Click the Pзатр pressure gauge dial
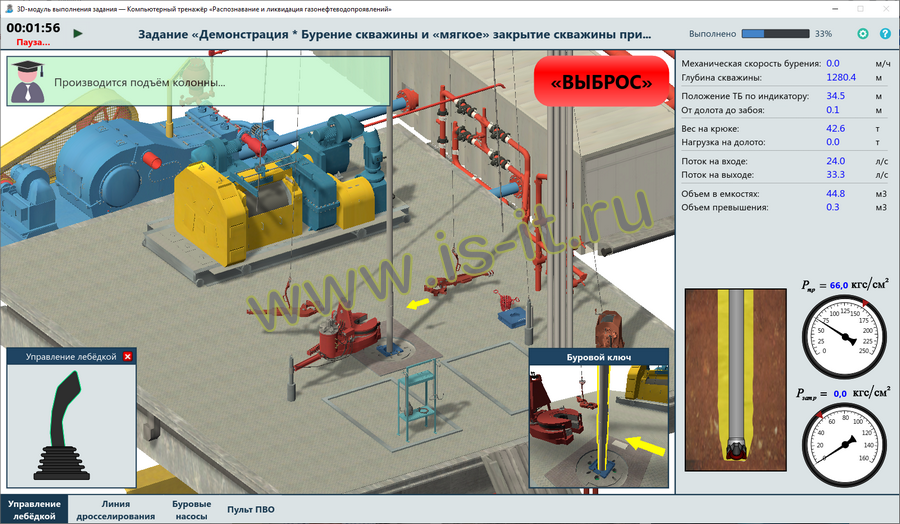Image resolution: width=900 pixels, height=524 pixels. 844,444
